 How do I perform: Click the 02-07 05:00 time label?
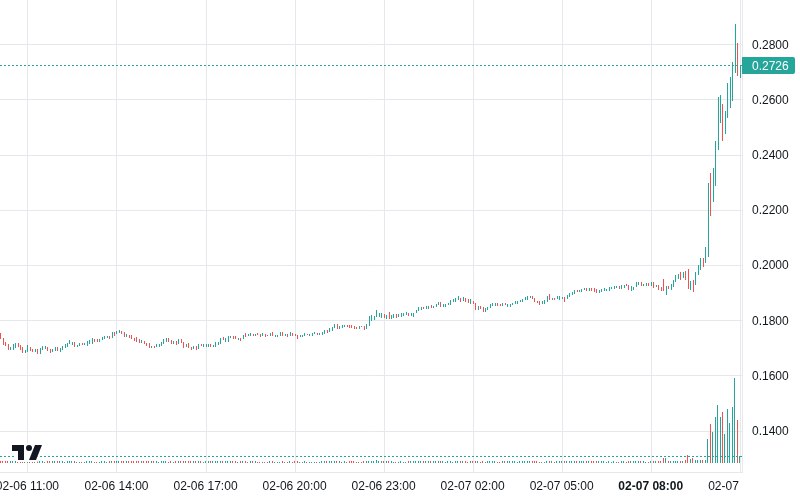pyautogui.click(x=562, y=486)
